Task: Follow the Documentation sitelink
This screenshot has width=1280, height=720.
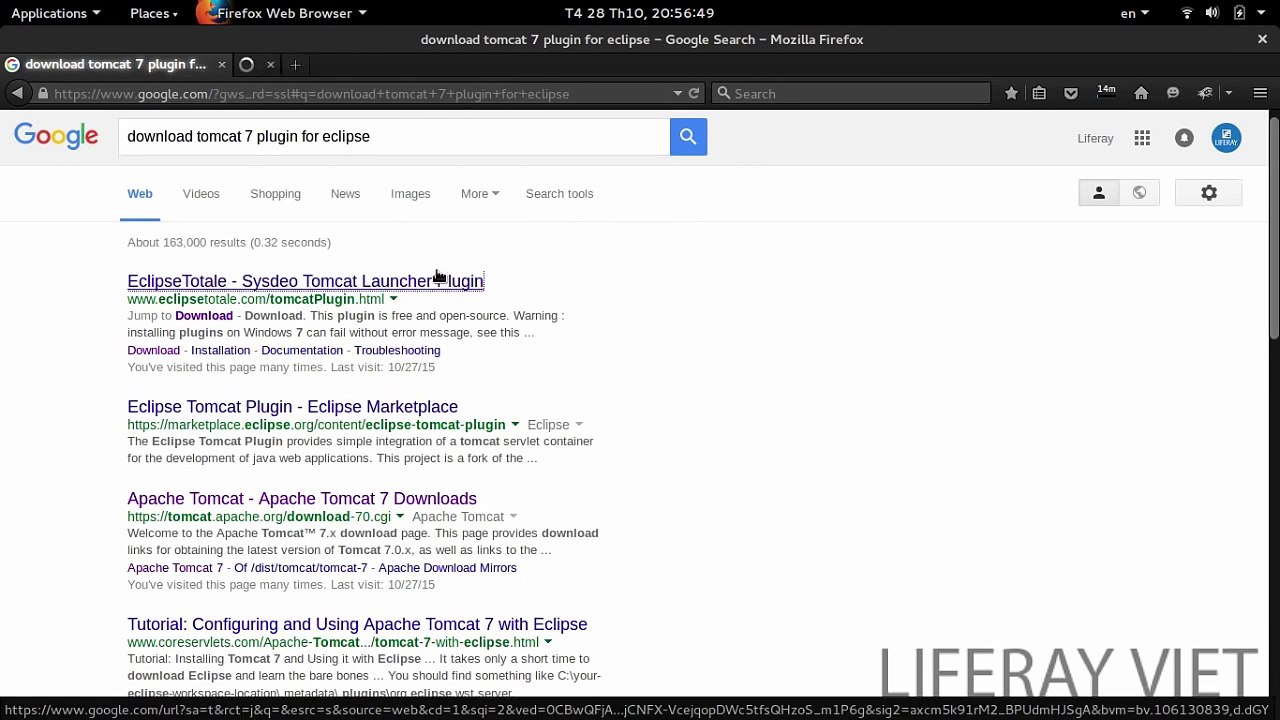Action: click(x=302, y=350)
